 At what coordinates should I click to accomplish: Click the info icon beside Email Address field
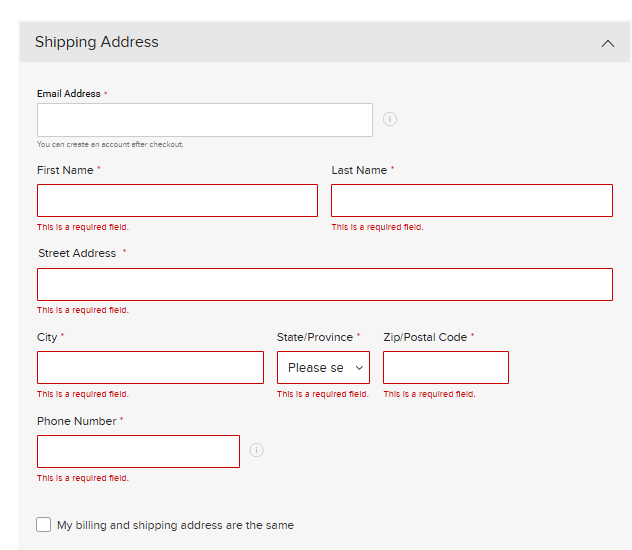[390, 119]
